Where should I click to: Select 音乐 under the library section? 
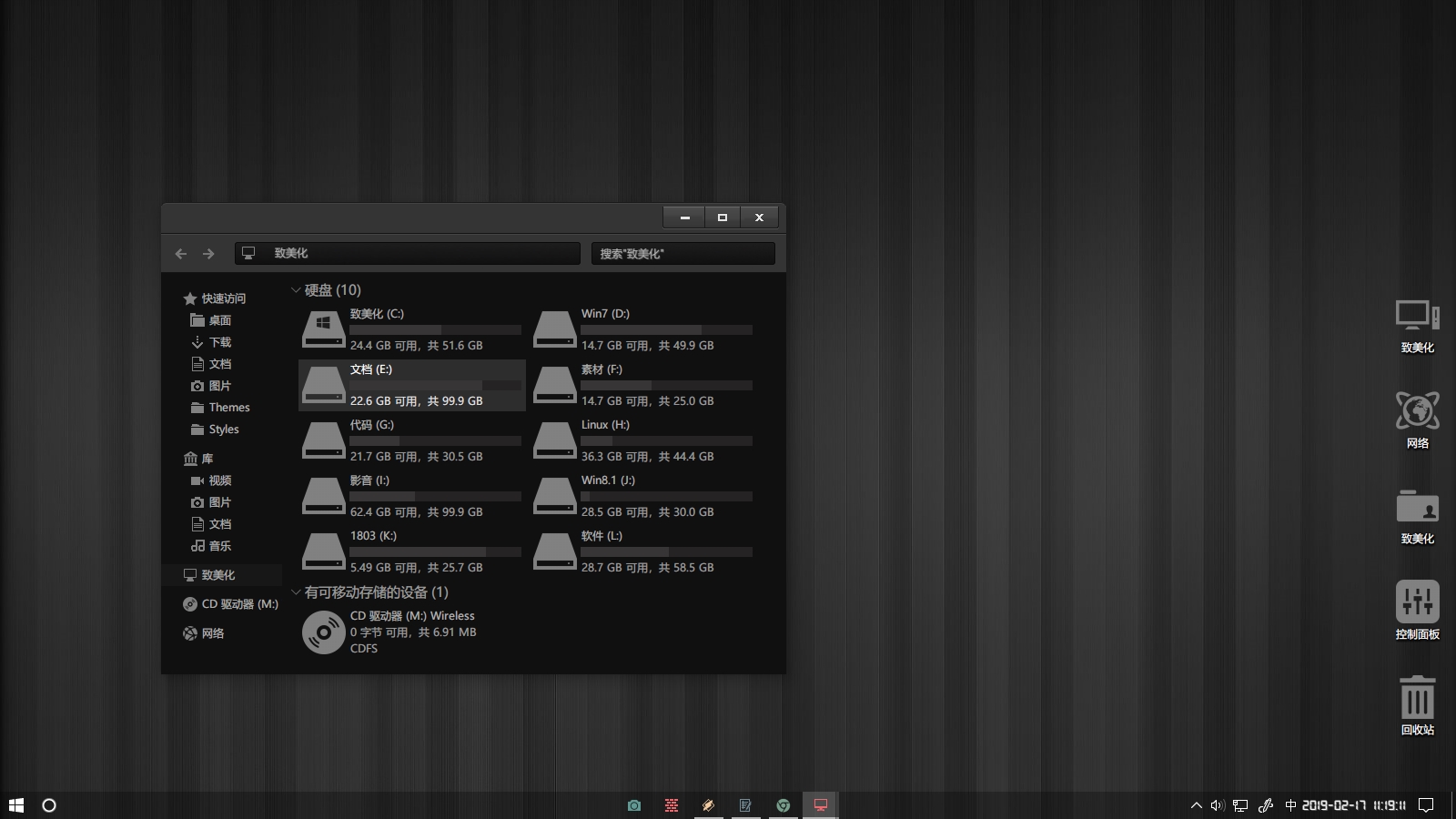coord(220,546)
